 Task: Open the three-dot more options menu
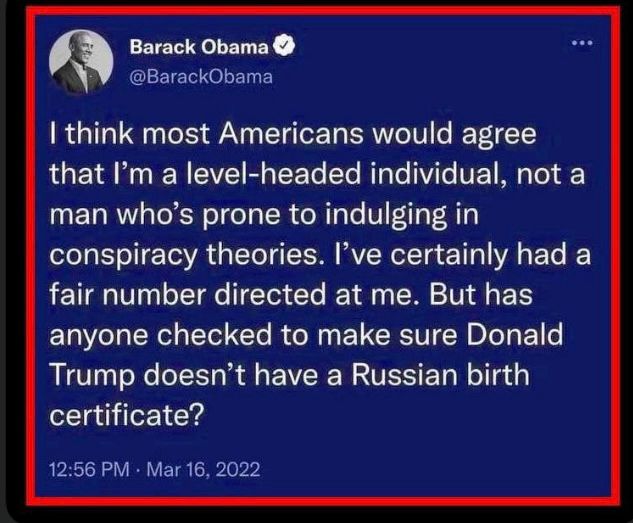tap(583, 42)
